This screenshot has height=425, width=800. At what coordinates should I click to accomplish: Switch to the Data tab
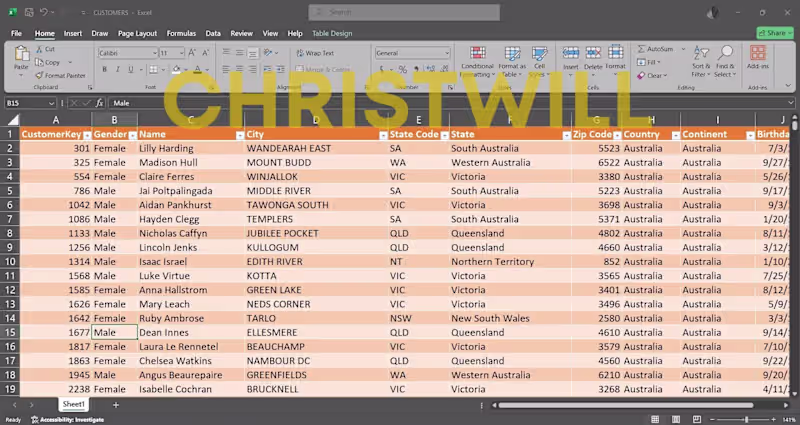[x=213, y=33]
